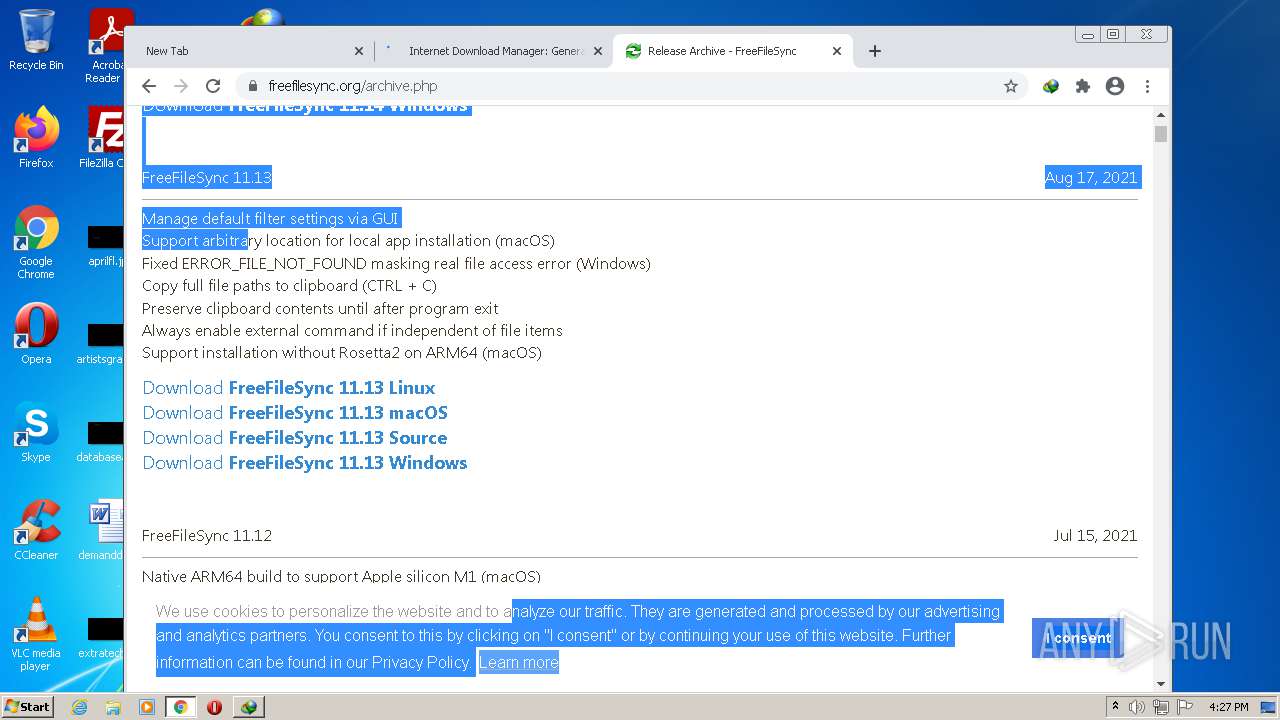Screen dimensions: 1280x720
Task: Open Internet Explorer from the taskbar
Action: pos(79,707)
